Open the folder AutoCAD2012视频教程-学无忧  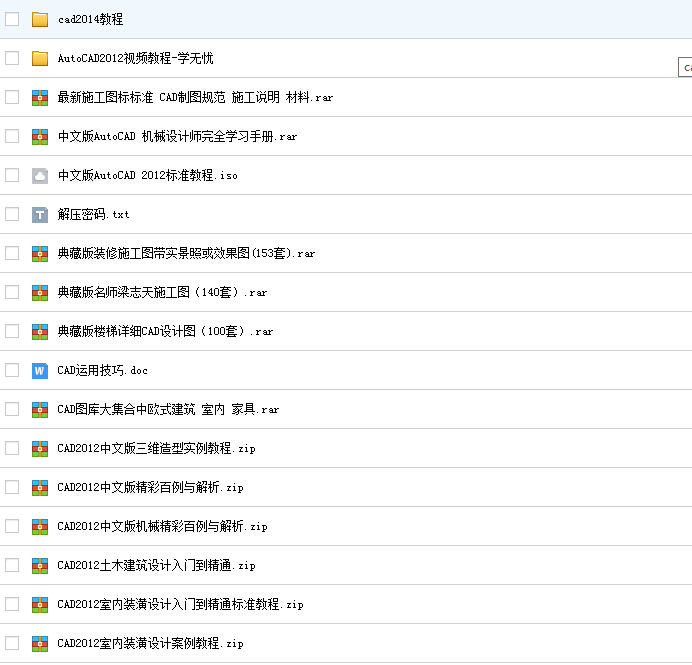(135, 58)
